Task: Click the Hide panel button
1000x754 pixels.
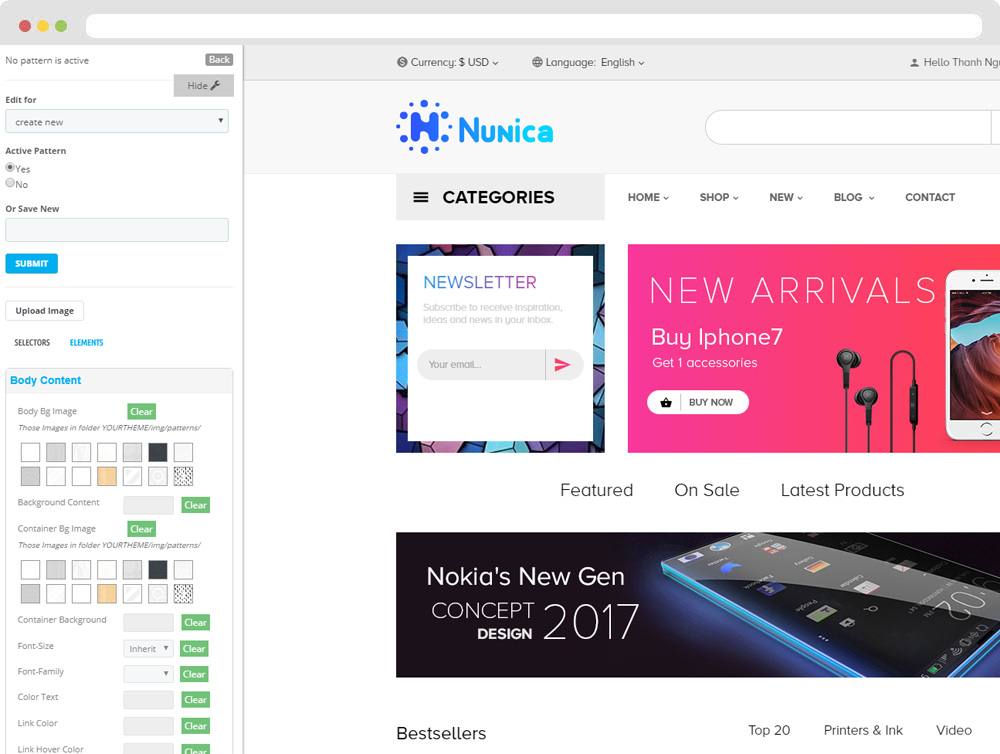Action: pyautogui.click(x=203, y=85)
